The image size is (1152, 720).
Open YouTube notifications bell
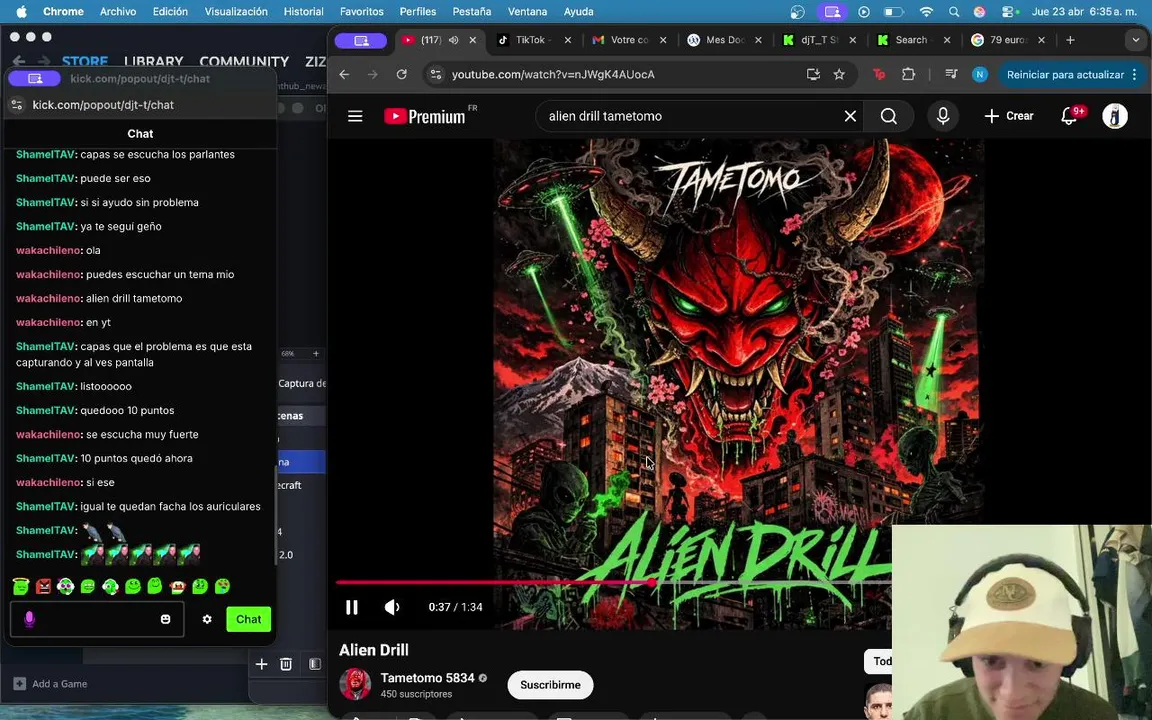[x=1070, y=116]
